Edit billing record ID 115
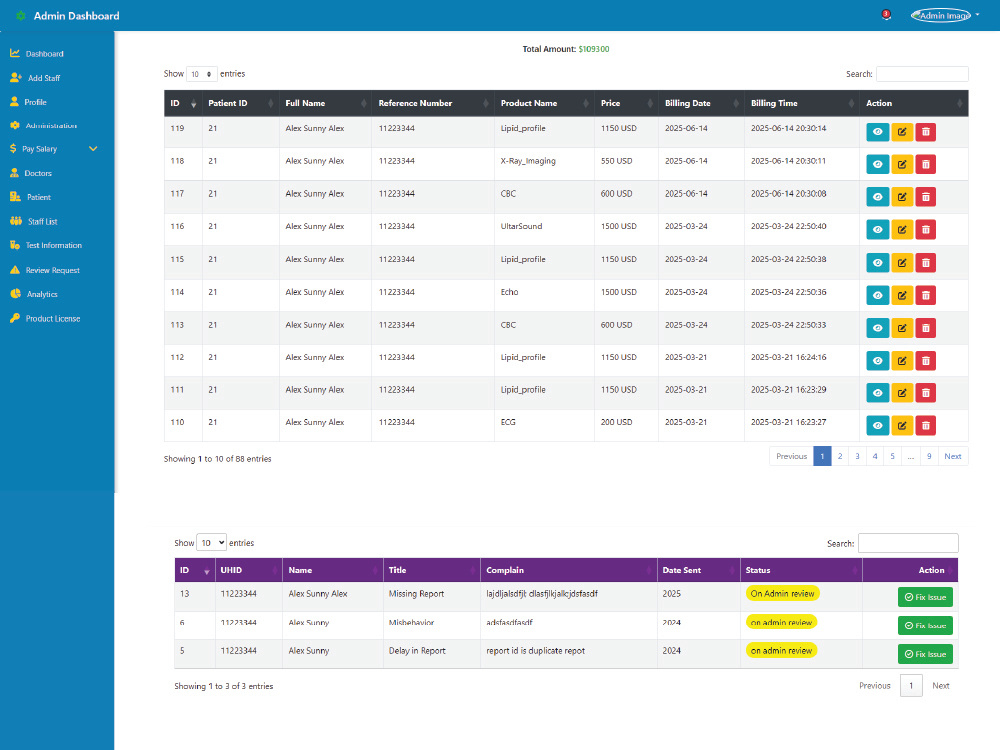Viewport: 1000px width, 750px height. click(x=902, y=263)
